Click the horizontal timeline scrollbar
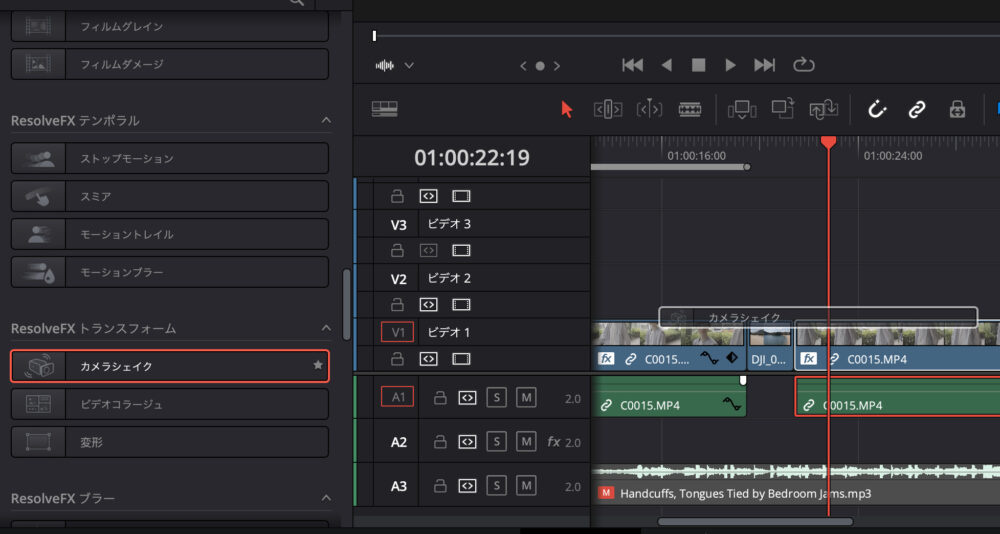This screenshot has width=1000, height=534. coord(755,521)
